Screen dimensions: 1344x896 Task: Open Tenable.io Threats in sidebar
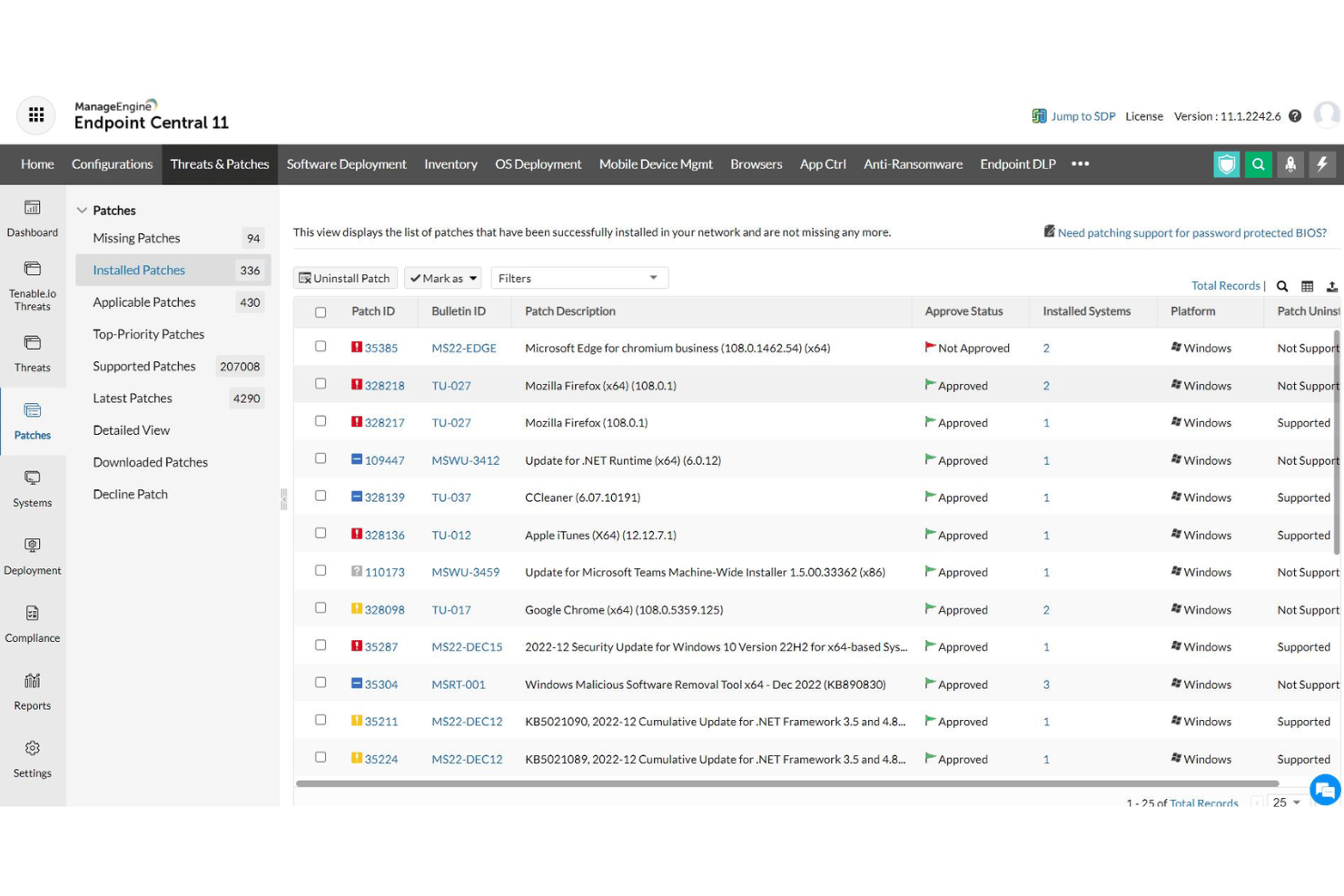pyautogui.click(x=33, y=286)
